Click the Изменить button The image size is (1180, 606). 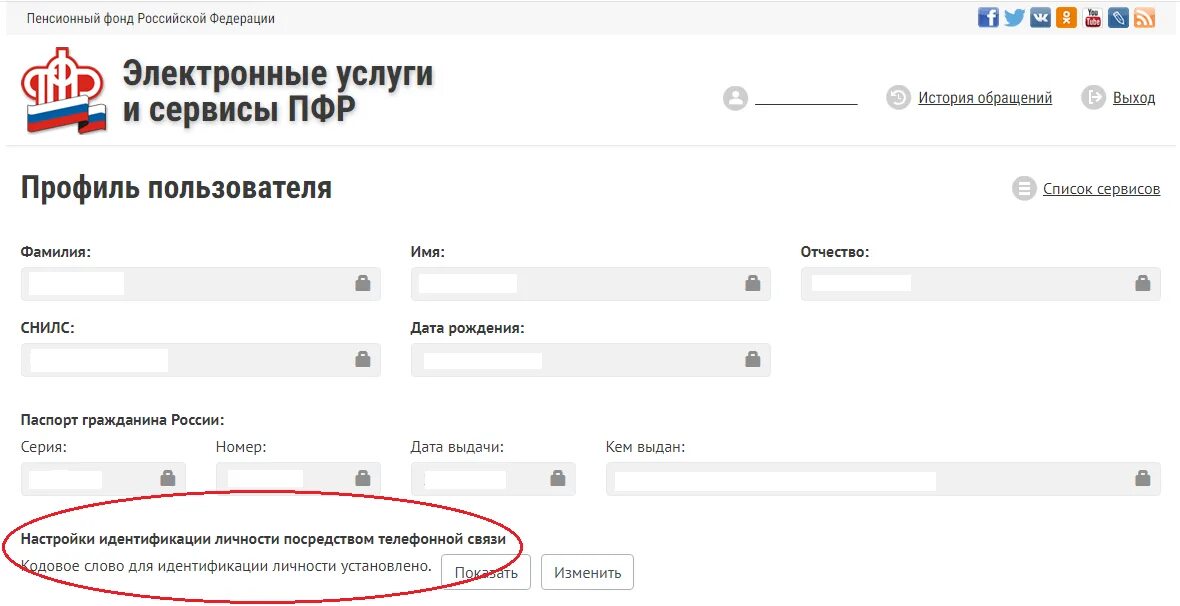[587, 572]
